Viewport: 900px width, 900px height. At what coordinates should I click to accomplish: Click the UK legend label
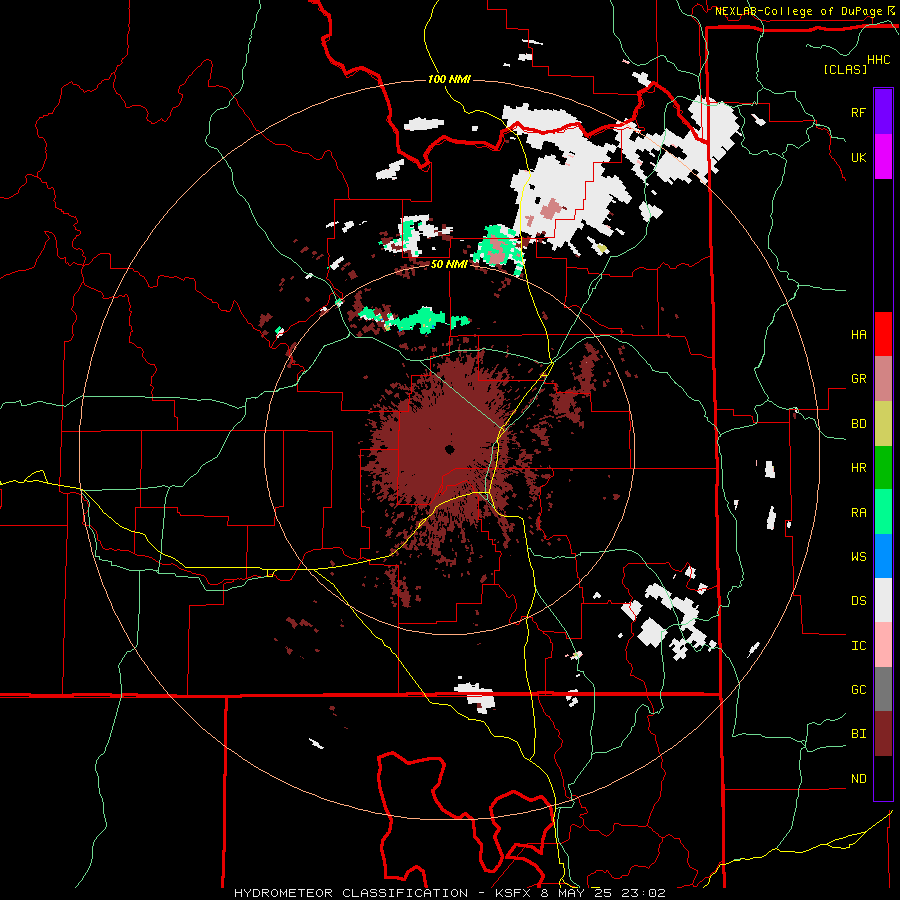pyautogui.click(x=858, y=158)
